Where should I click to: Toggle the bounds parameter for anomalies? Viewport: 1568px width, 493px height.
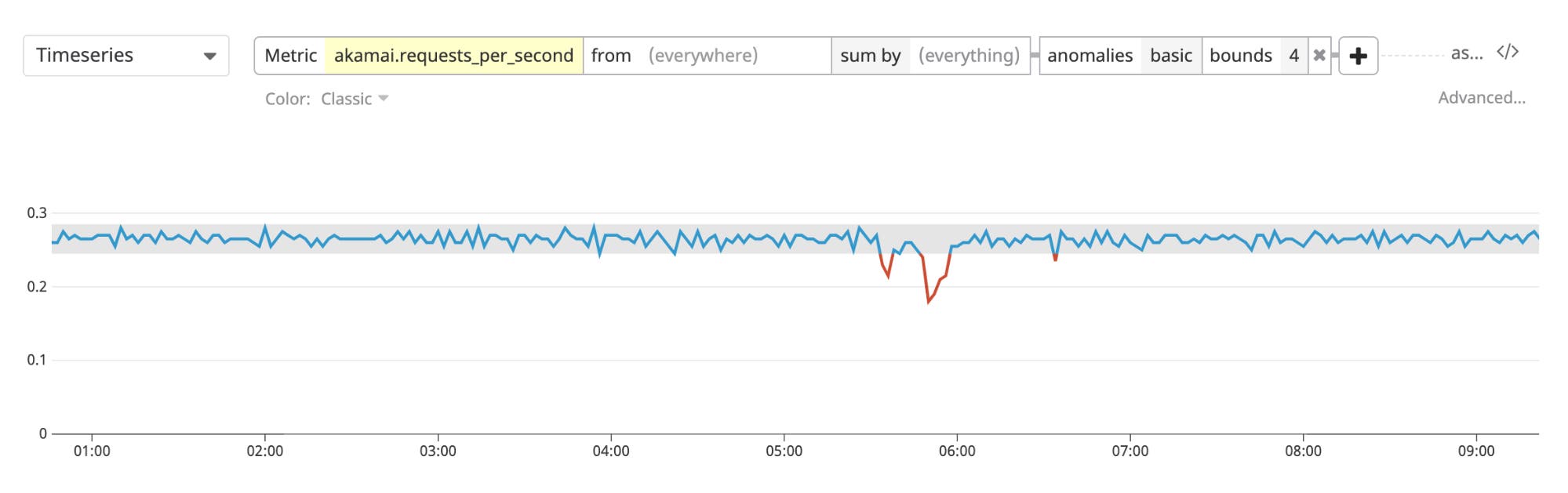[1241, 55]
